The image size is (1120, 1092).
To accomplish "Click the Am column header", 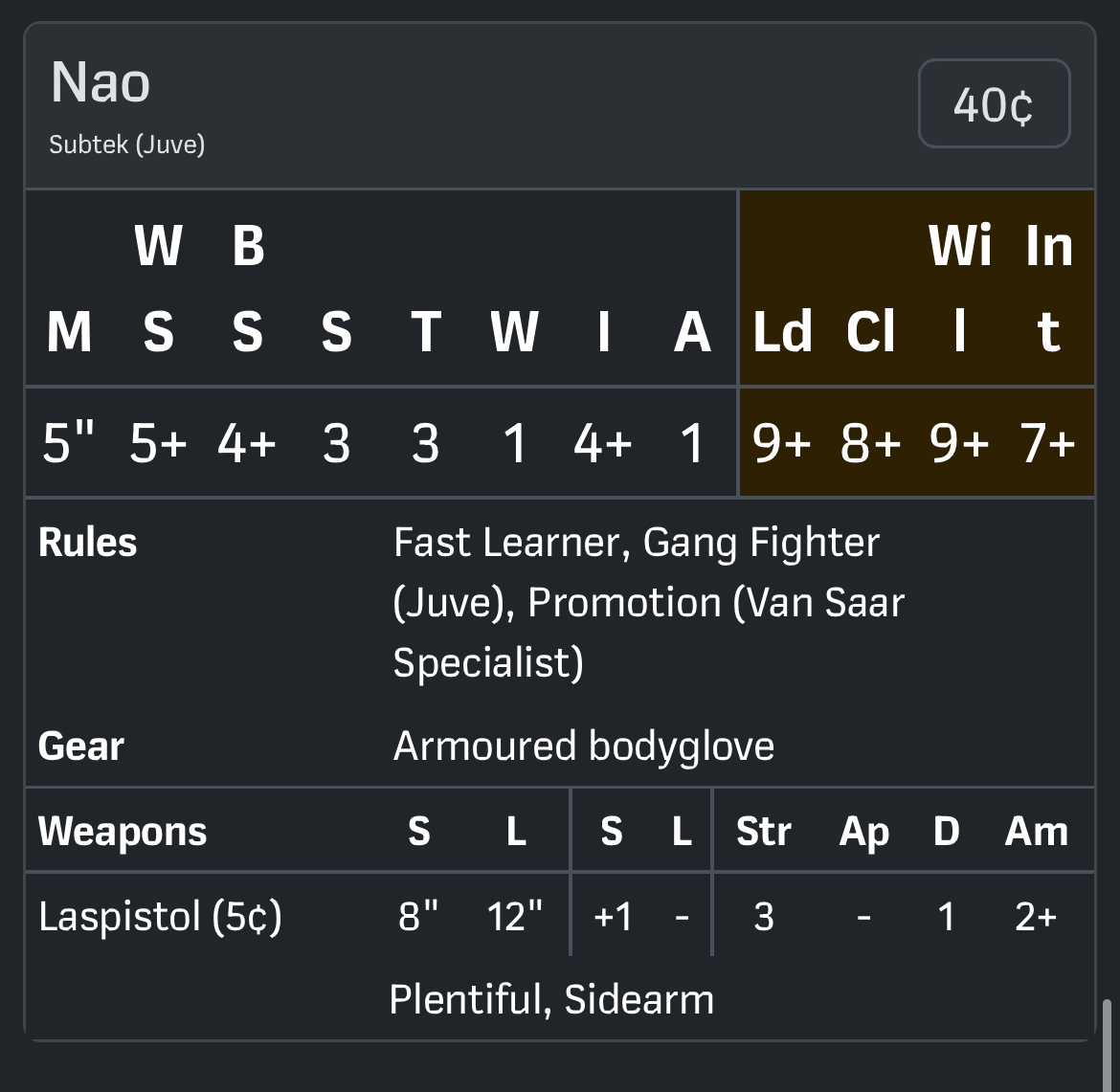I will pos(1036,831).
